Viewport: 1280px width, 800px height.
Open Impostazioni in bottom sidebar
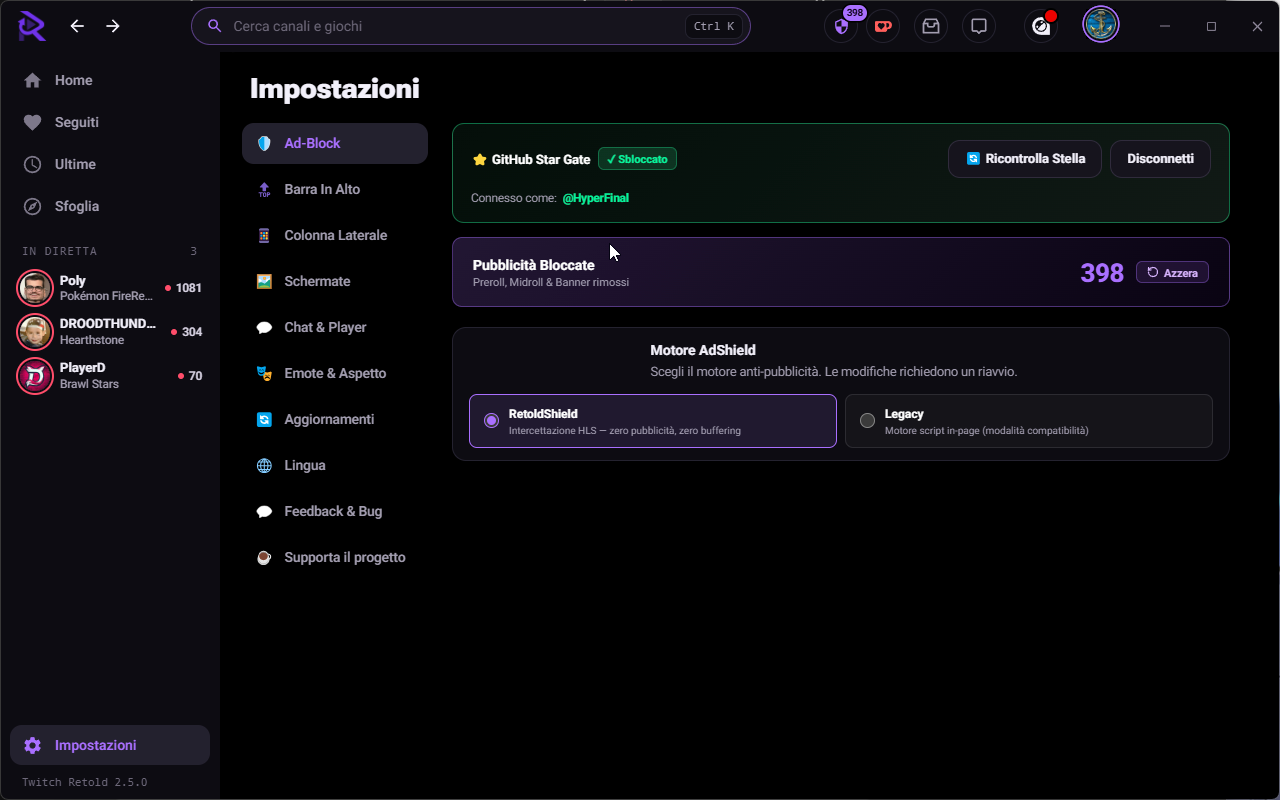pyautogui.click(x=110, y=745)
